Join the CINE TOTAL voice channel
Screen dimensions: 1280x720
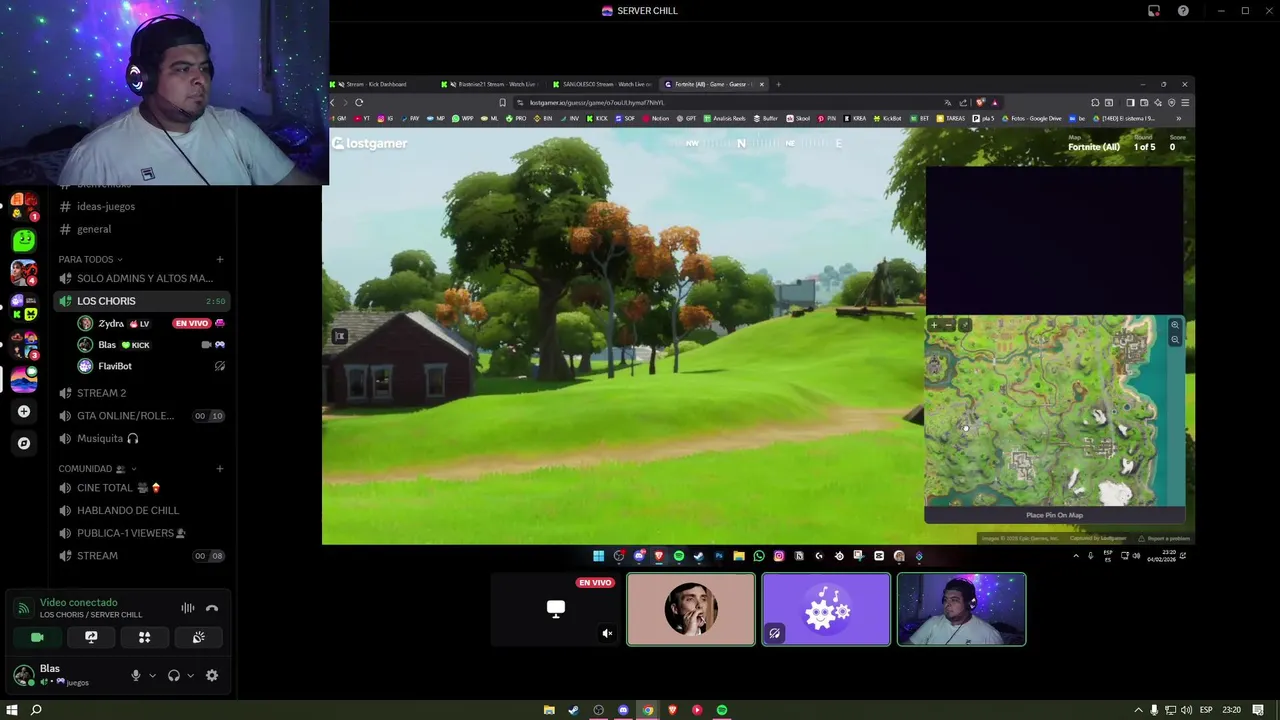click(142, 488)
